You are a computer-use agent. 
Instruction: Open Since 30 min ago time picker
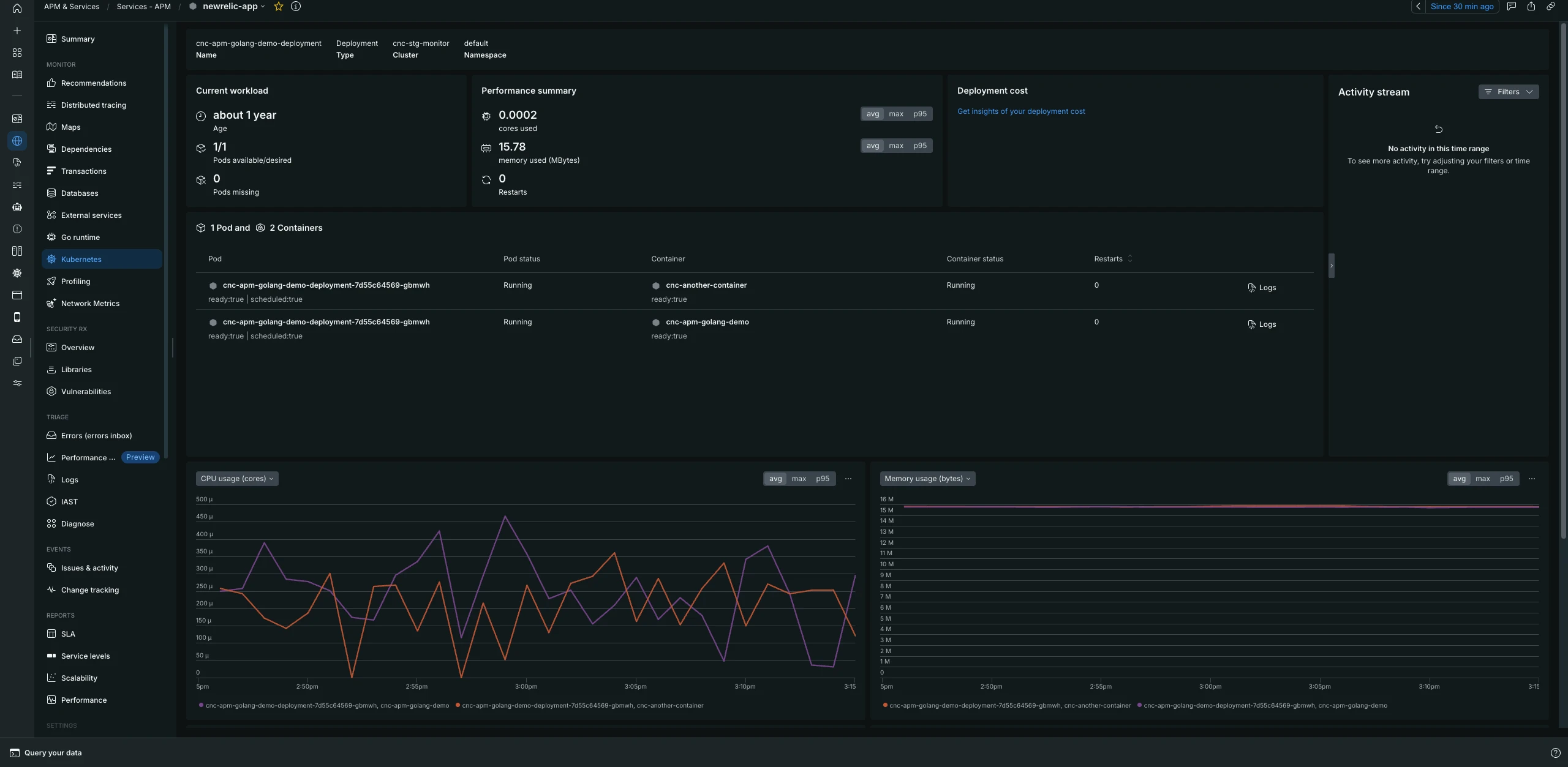tap(1462, 6)
